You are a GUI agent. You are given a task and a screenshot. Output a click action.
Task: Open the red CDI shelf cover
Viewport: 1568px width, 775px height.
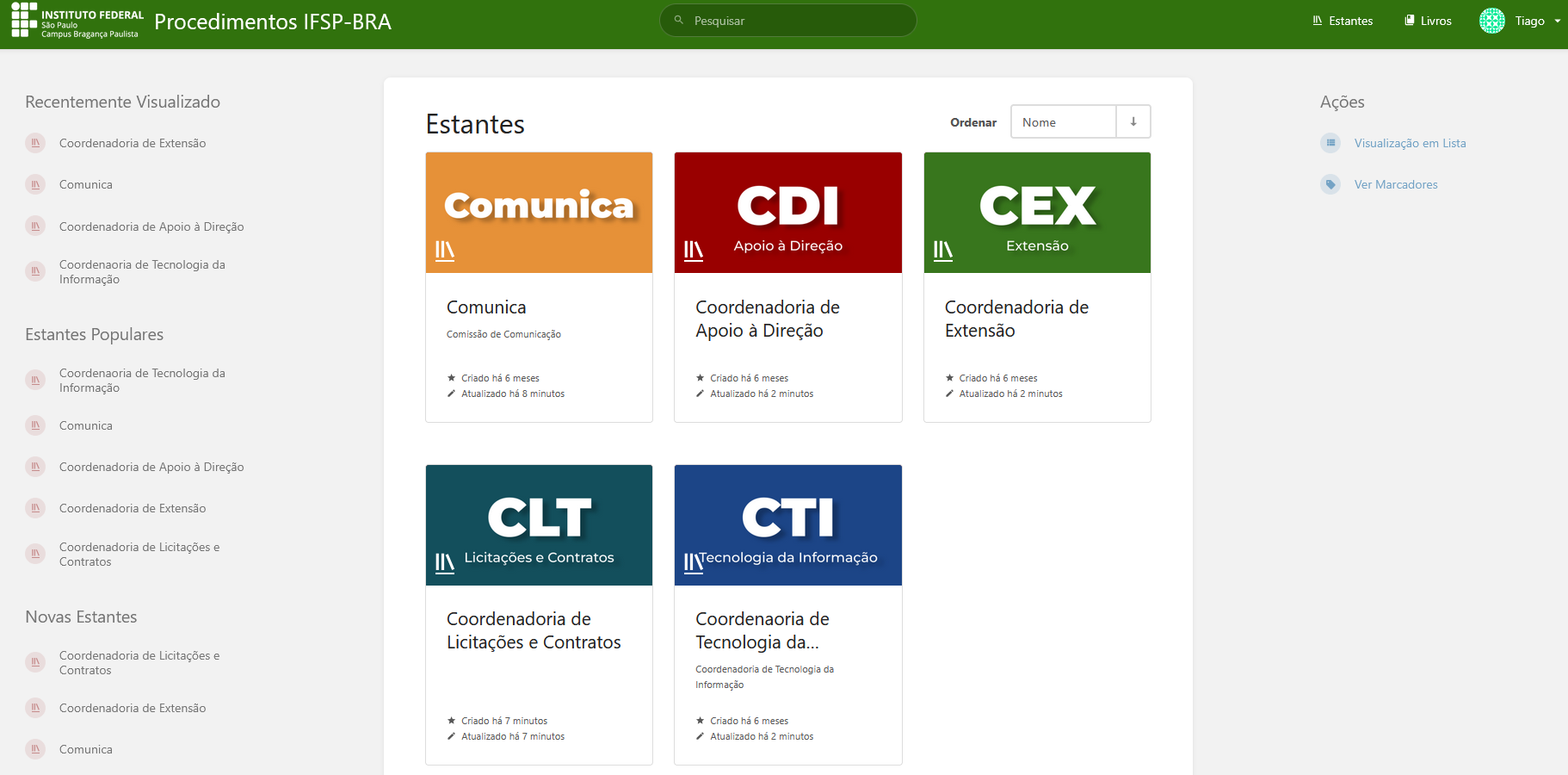coord(788,213)
